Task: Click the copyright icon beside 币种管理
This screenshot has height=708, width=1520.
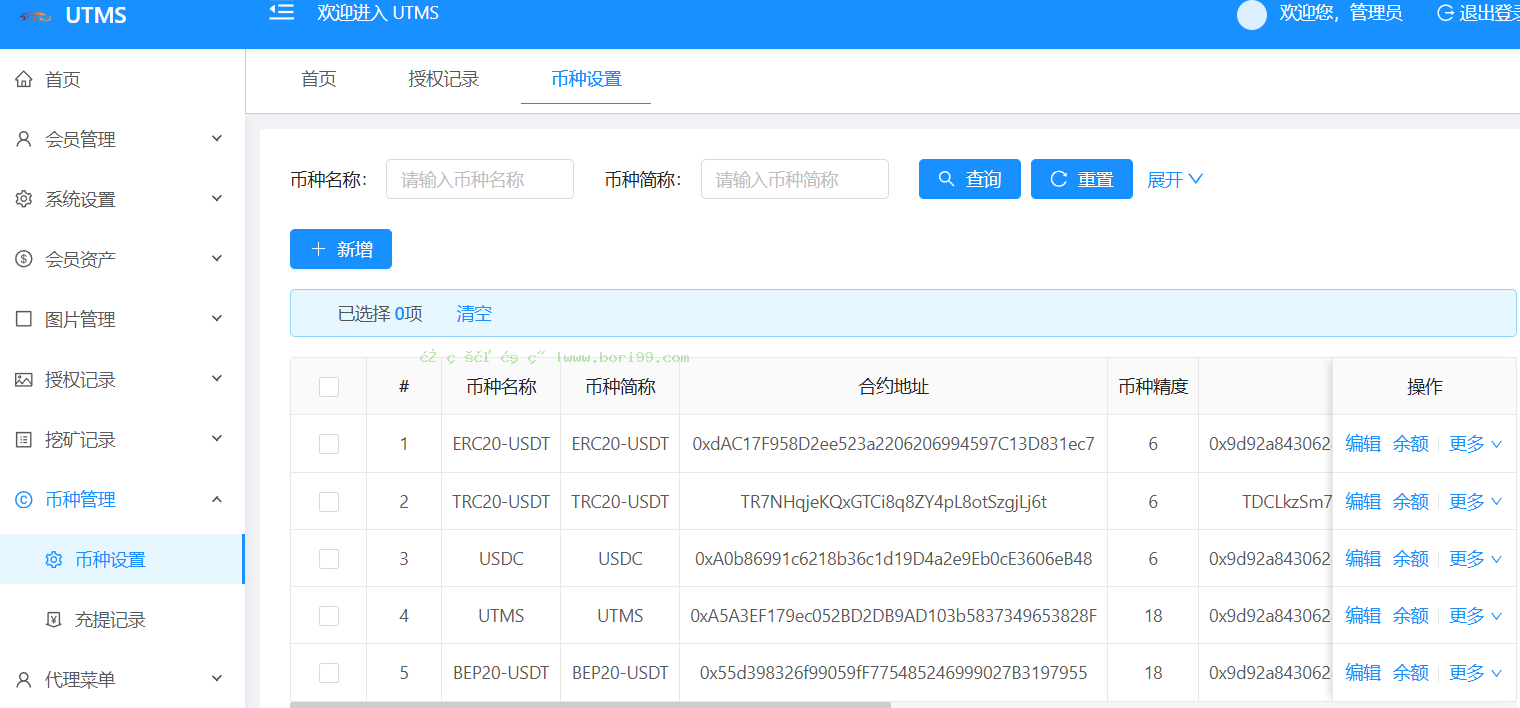Action: 24,499
